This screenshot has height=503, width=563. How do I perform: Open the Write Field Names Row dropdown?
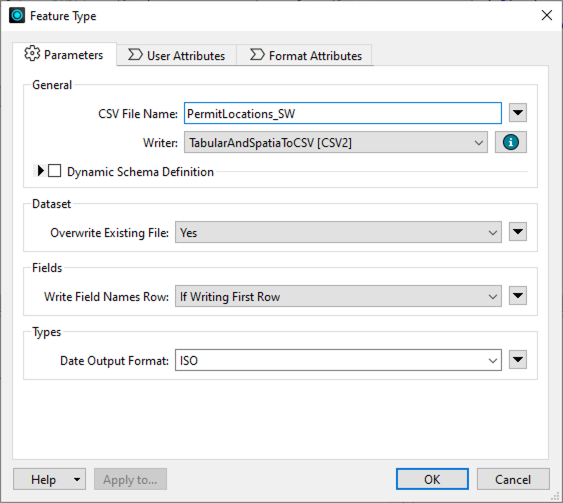[x=338, y=296]
